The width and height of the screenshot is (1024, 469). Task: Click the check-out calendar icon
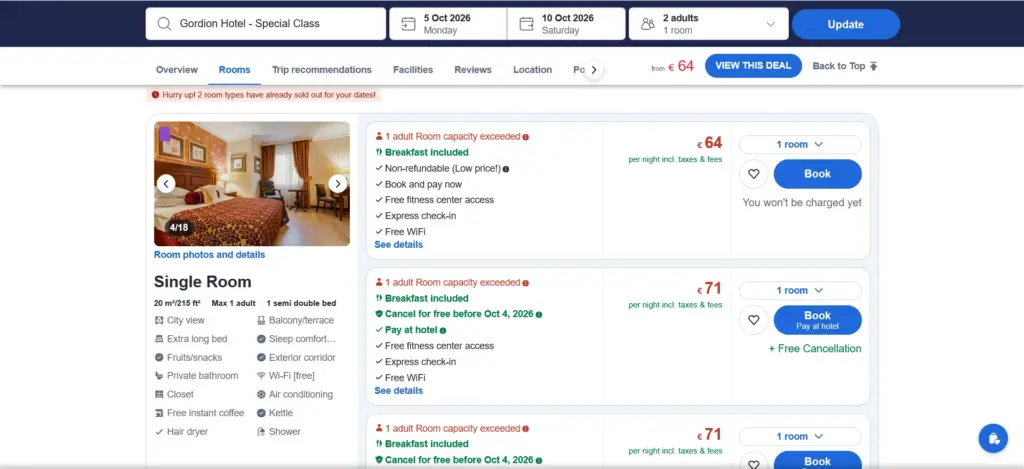(x=526, y=24)
